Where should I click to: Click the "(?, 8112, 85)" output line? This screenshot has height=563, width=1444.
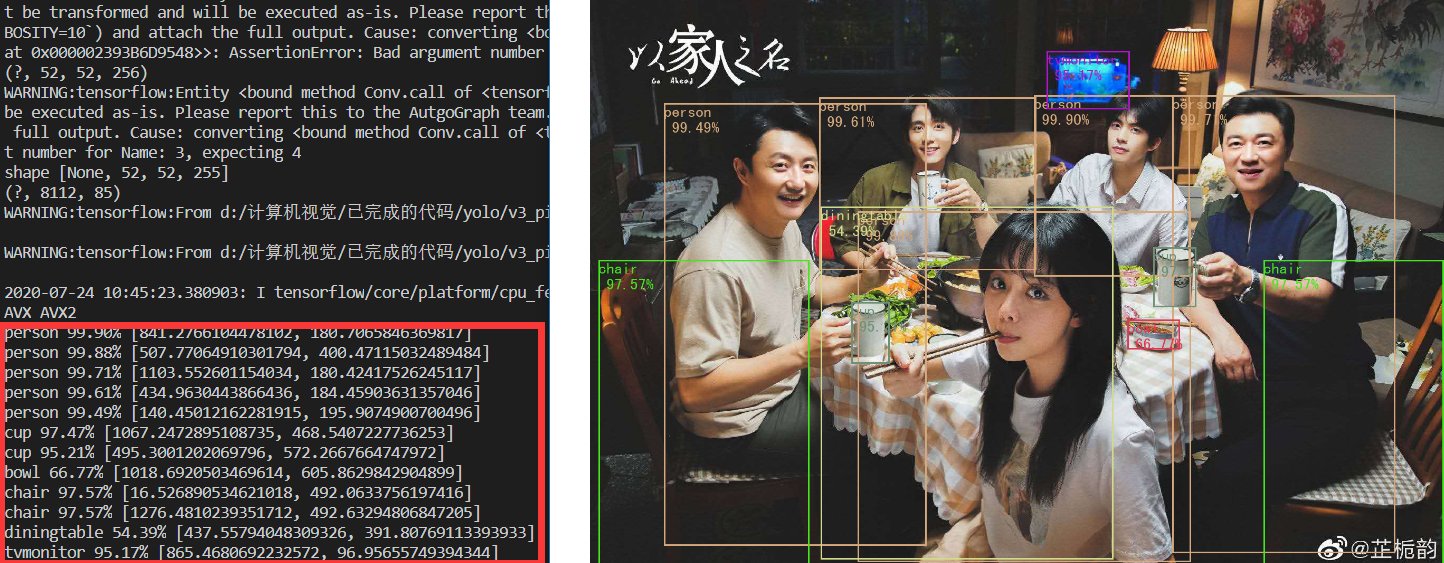pos(62,193)
